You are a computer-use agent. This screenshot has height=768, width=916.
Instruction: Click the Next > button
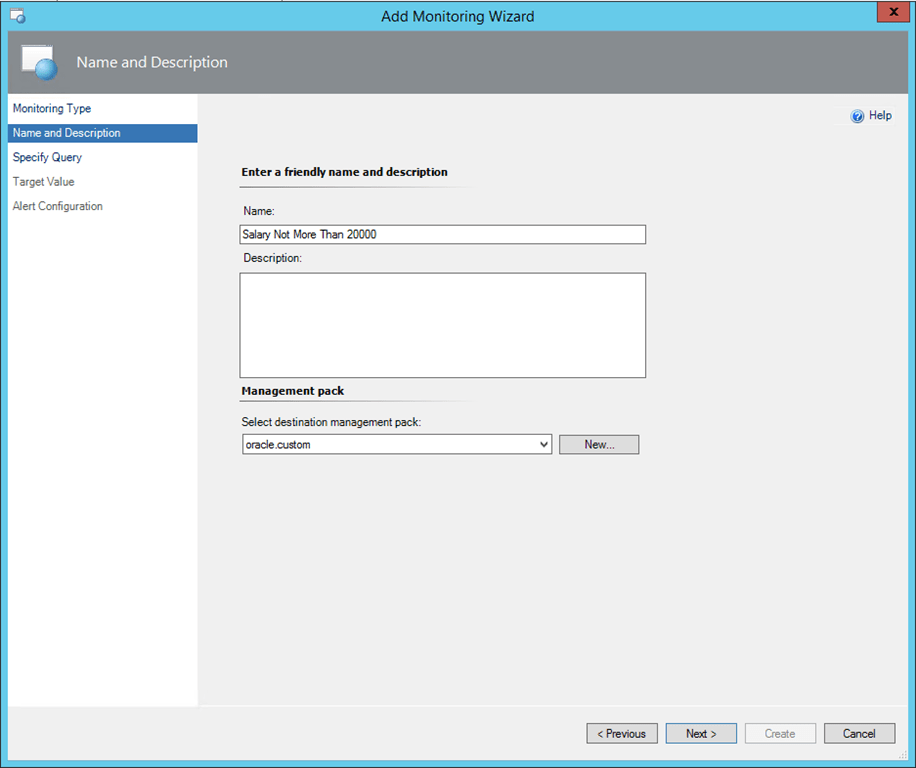point(701,734)
